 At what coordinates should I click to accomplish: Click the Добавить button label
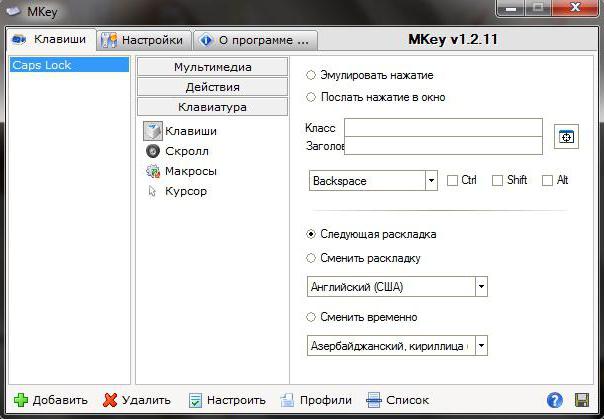click(60, 401)
